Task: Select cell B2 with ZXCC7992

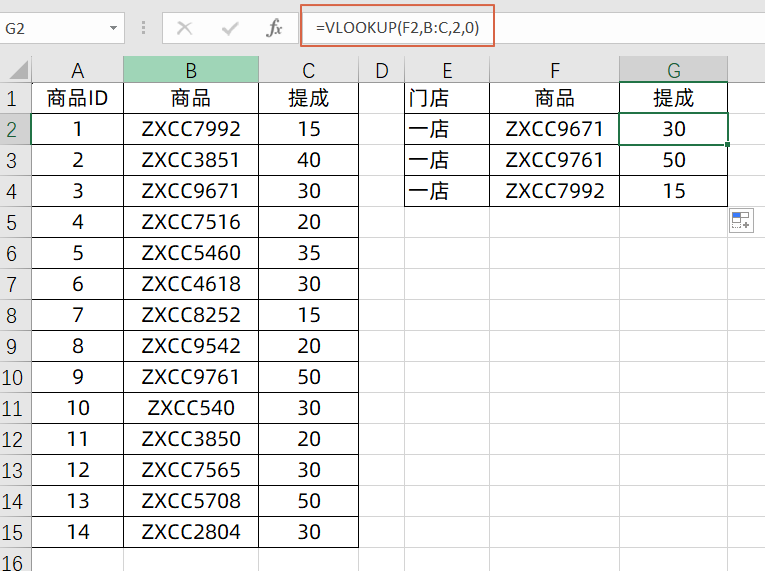Action: click(x=191, y=129)
